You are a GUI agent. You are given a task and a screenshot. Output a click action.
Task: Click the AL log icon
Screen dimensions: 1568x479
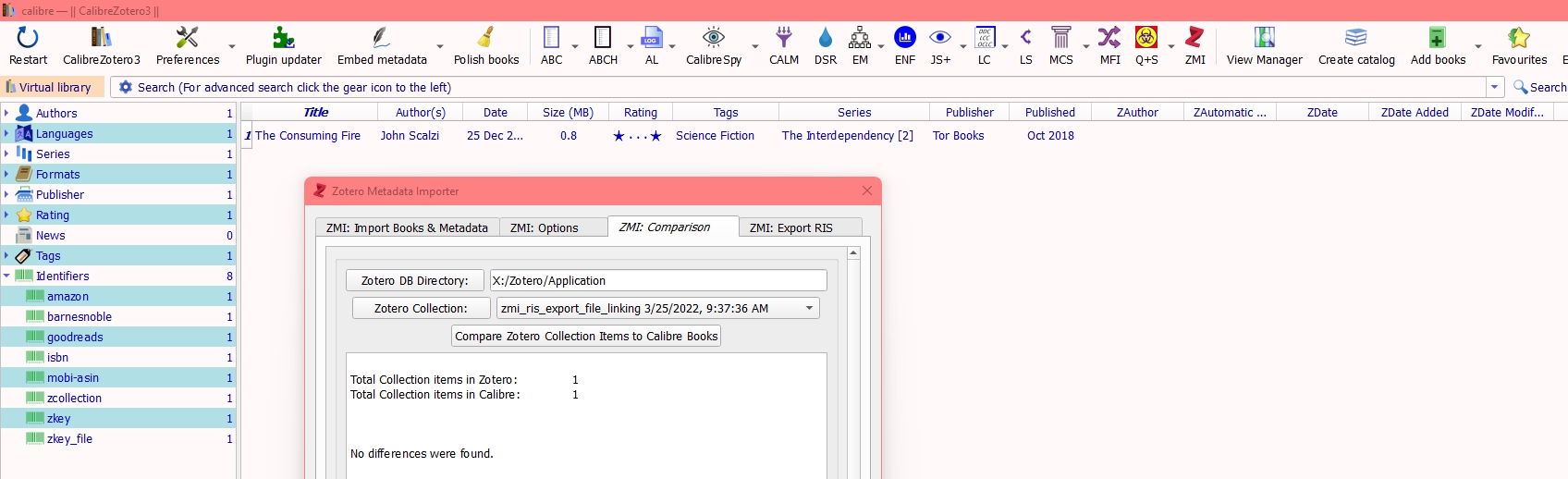tap(652, 38)
